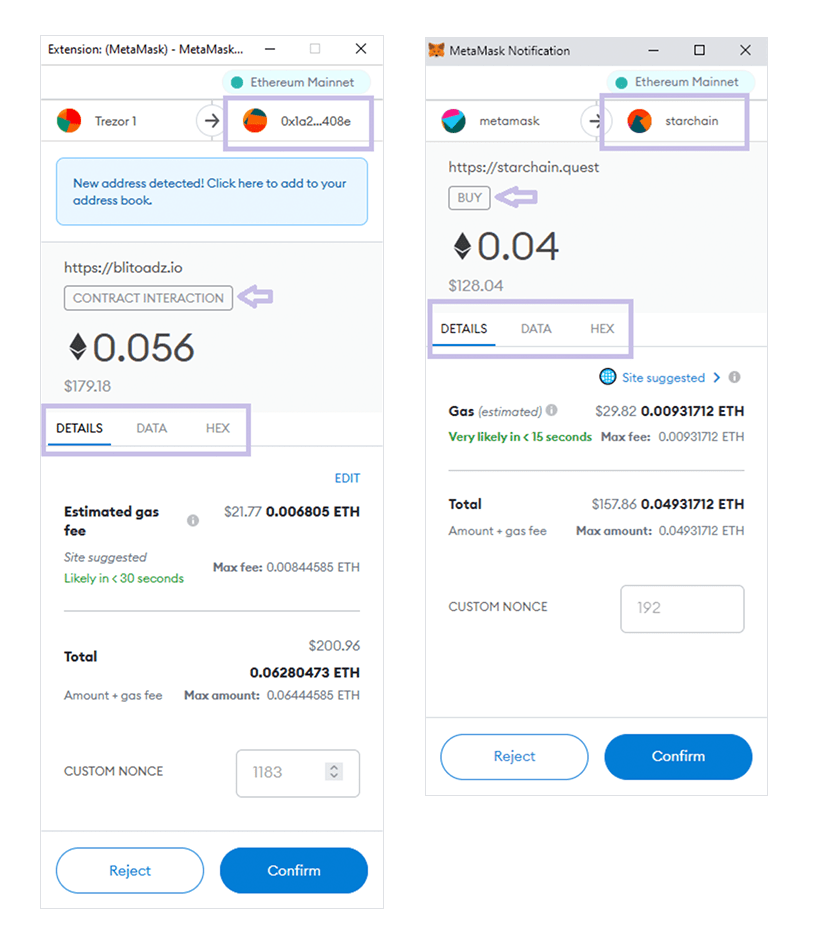Click the starchain recipient identicon
Screen dimensions: 817x947
point(639,121)
